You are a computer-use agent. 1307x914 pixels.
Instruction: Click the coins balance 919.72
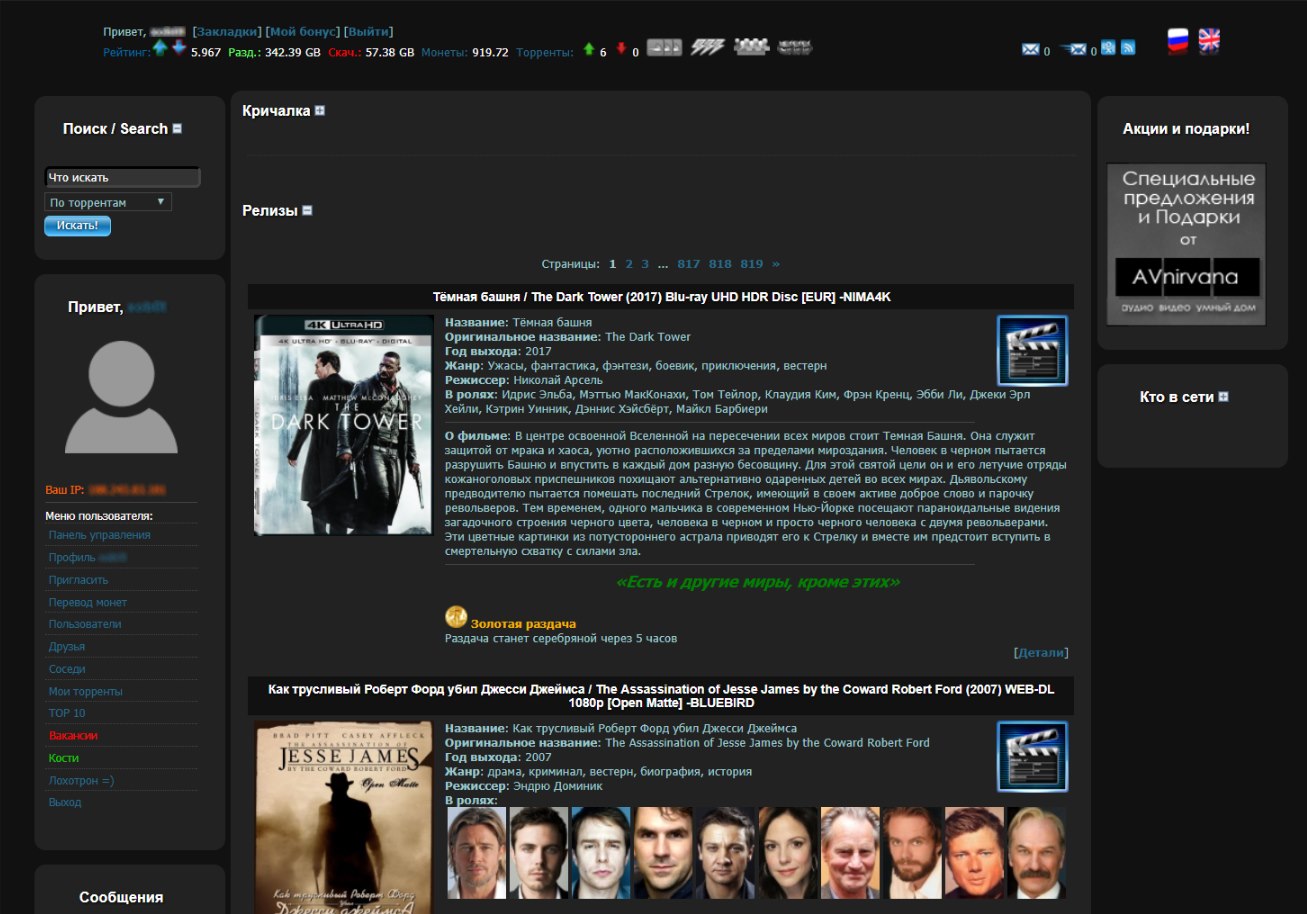[490, 52]
